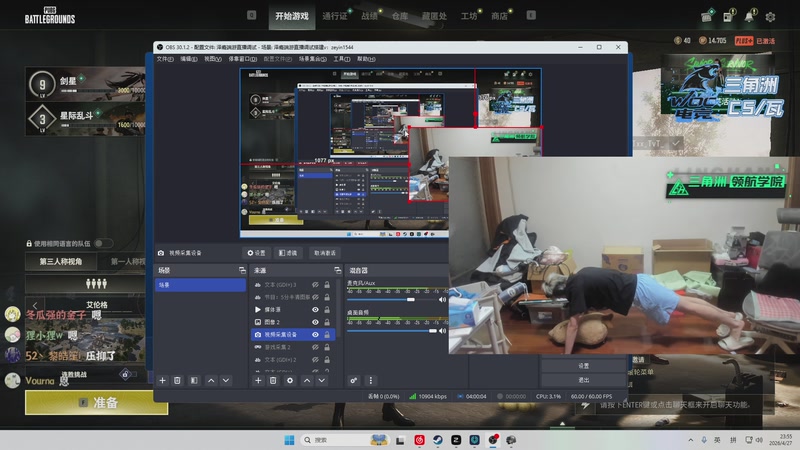Switch to 通行证 tab in PUBG lobby
Viewport: 800px width, 450px height.
coord(335,16)
